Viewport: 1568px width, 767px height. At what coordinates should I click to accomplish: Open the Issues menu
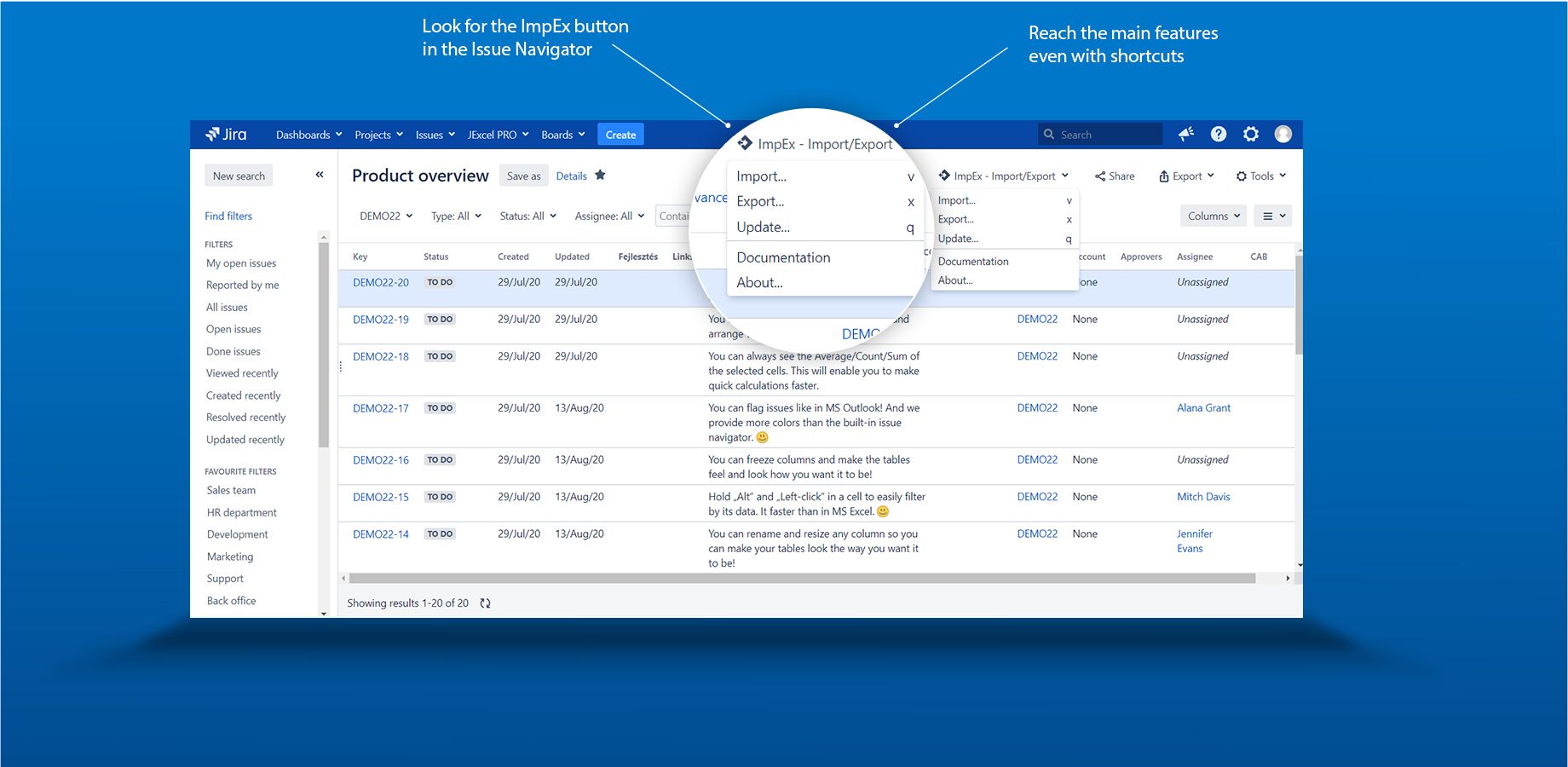click(x=435, y=135)
